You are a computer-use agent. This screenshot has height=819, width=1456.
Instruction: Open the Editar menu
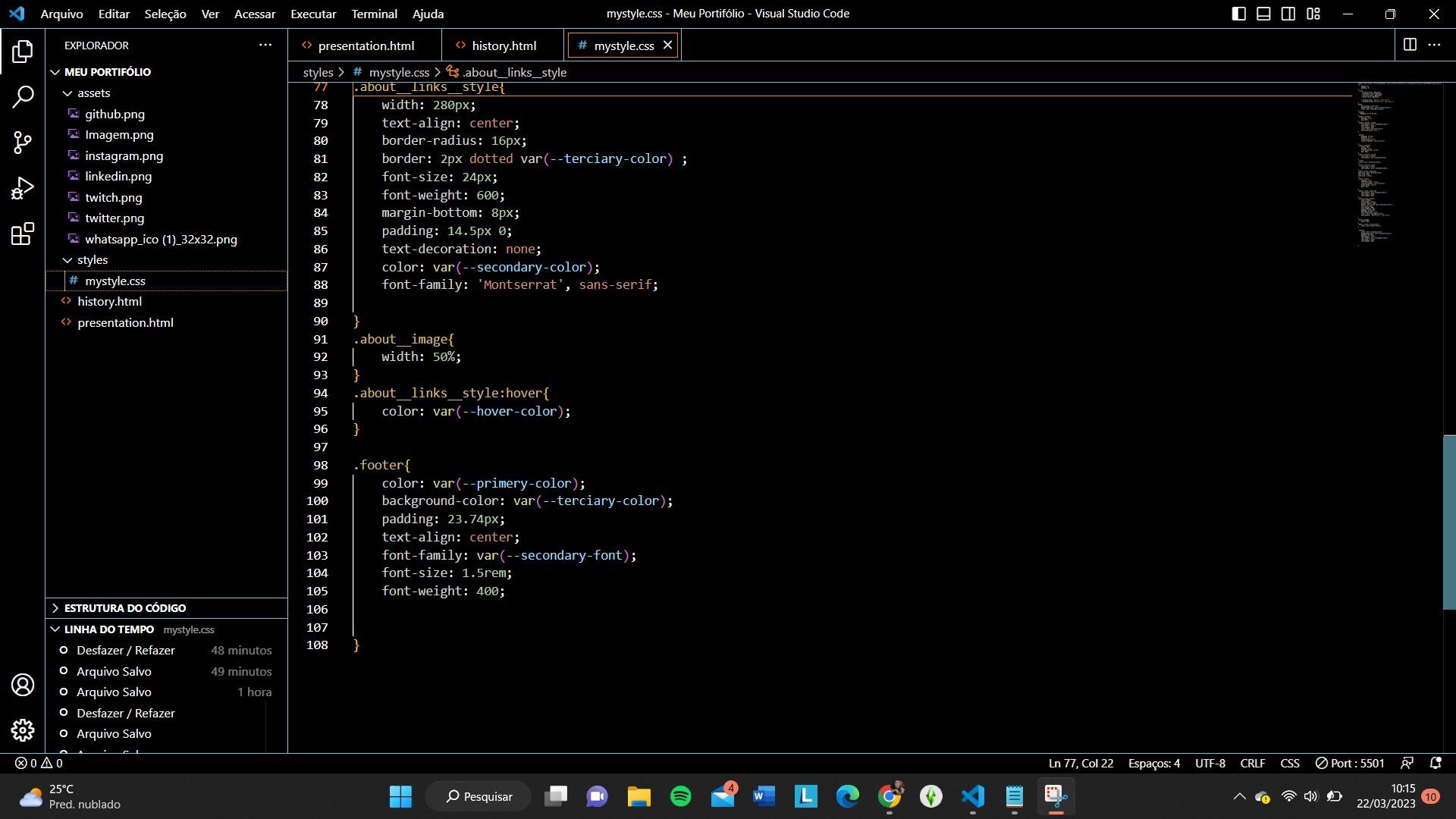point(114,14)
